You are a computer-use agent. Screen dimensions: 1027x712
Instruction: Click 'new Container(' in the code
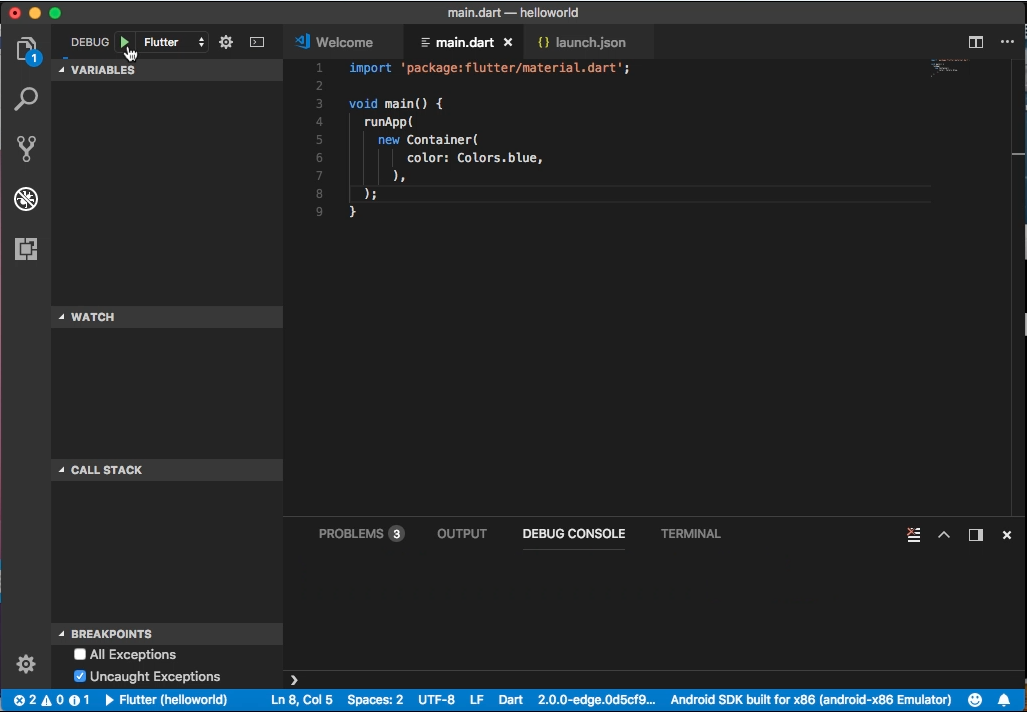[x=428, y=140]
